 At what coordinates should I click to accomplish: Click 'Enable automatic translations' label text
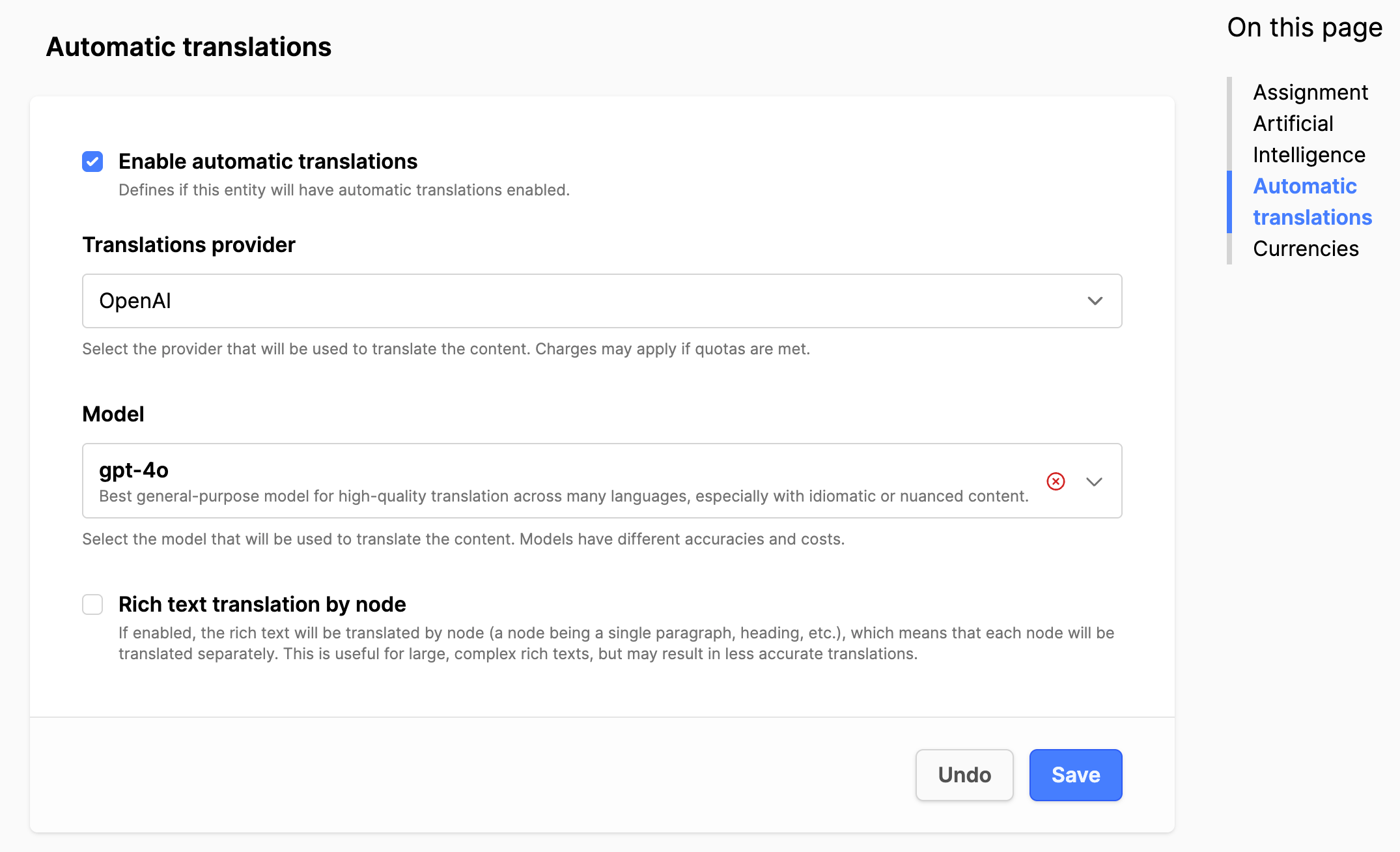(x=268, y=162)
